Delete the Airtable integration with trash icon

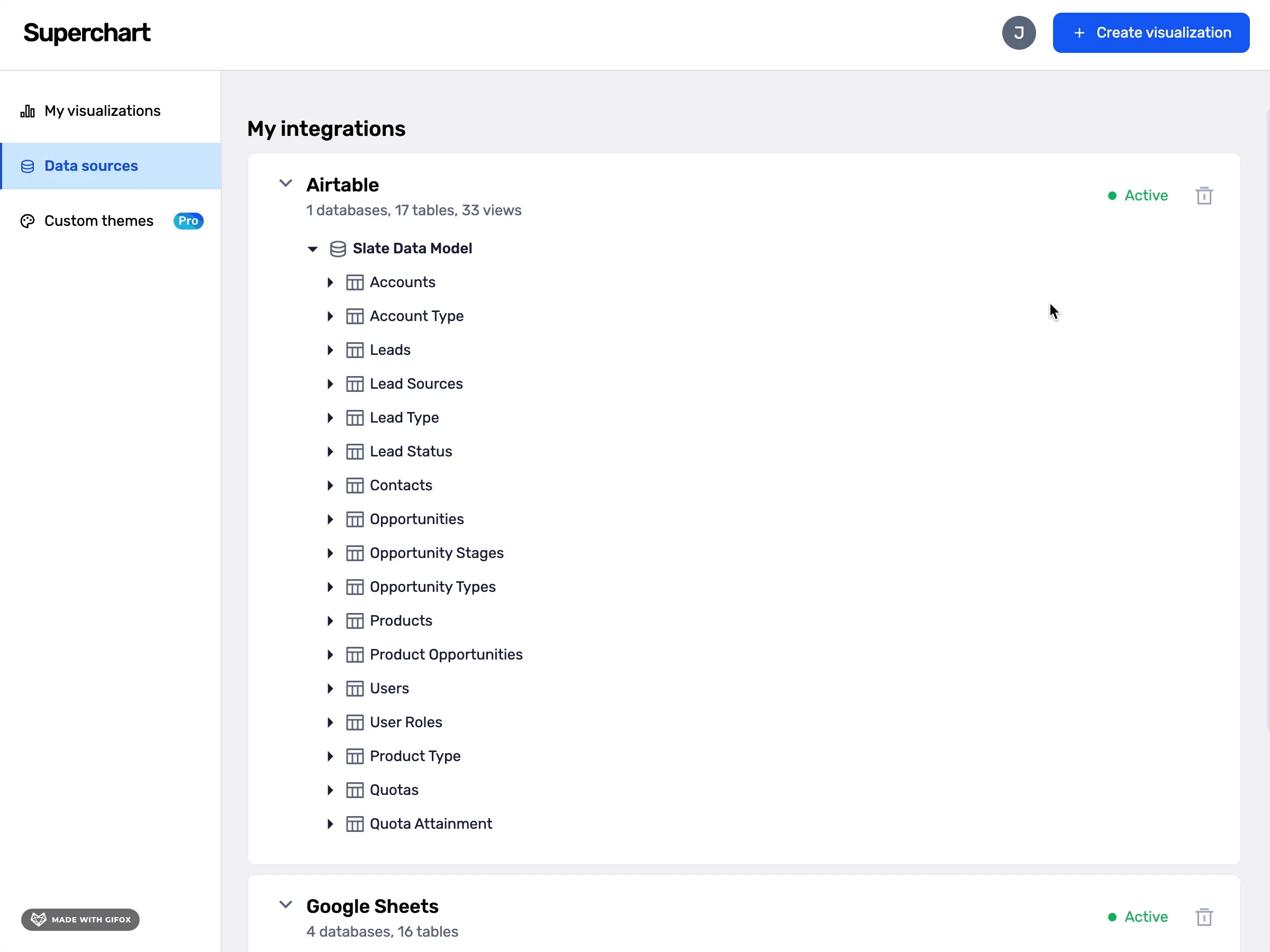point(1204,196)
